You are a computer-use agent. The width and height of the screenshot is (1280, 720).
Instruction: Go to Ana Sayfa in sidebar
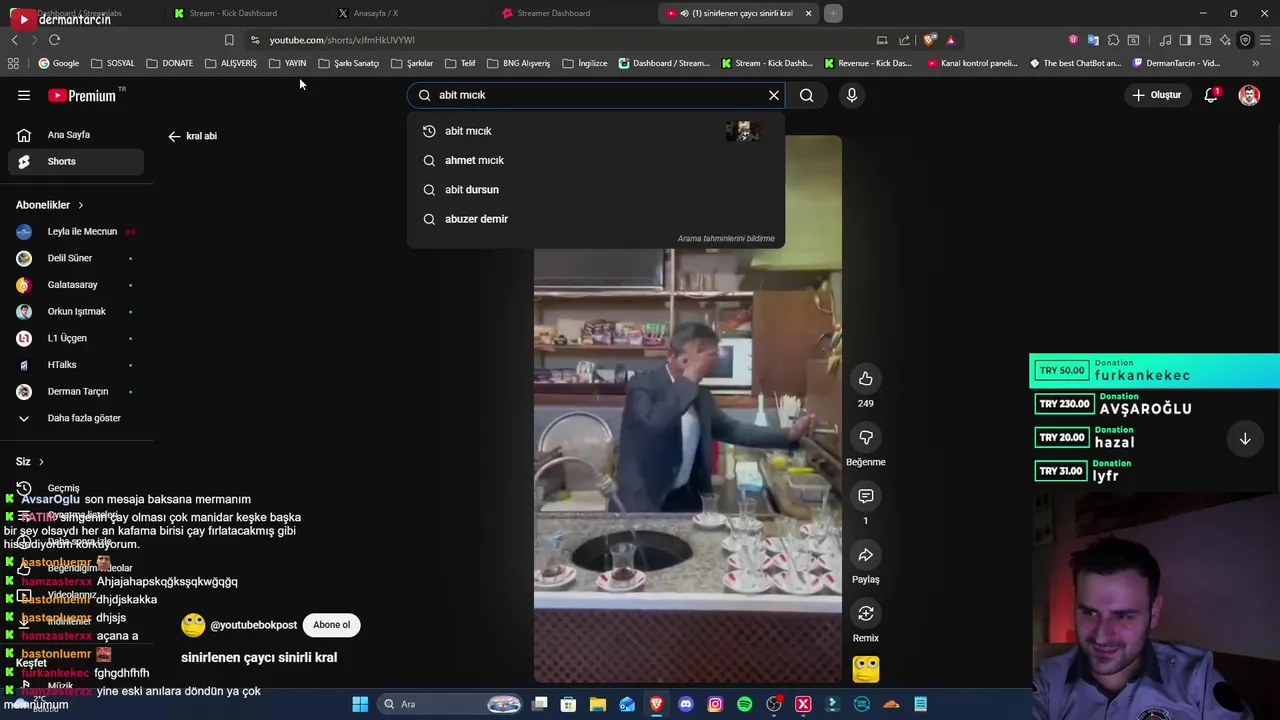[x=76, y=135]
